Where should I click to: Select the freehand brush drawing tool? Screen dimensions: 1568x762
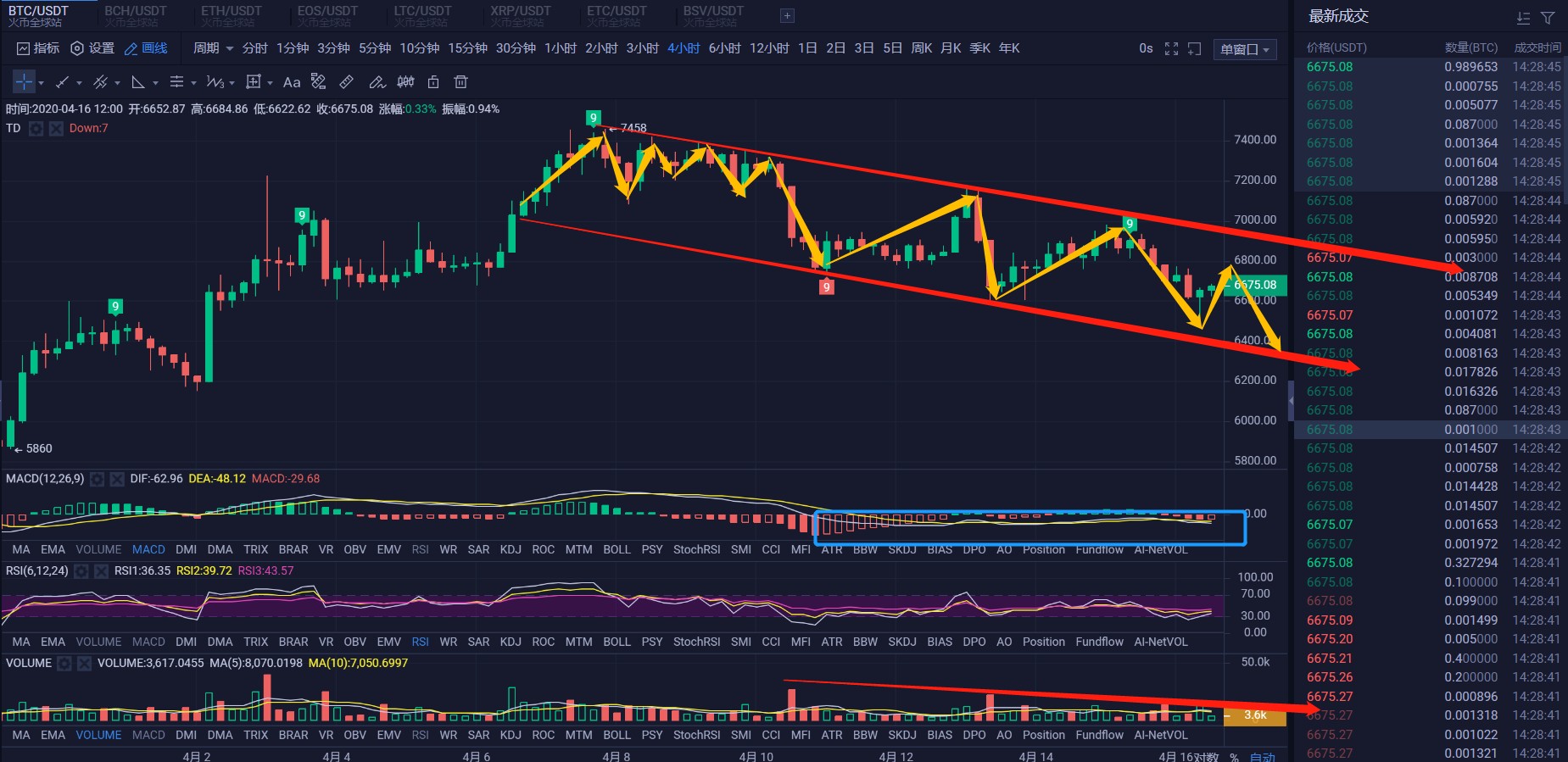(377, 82)
